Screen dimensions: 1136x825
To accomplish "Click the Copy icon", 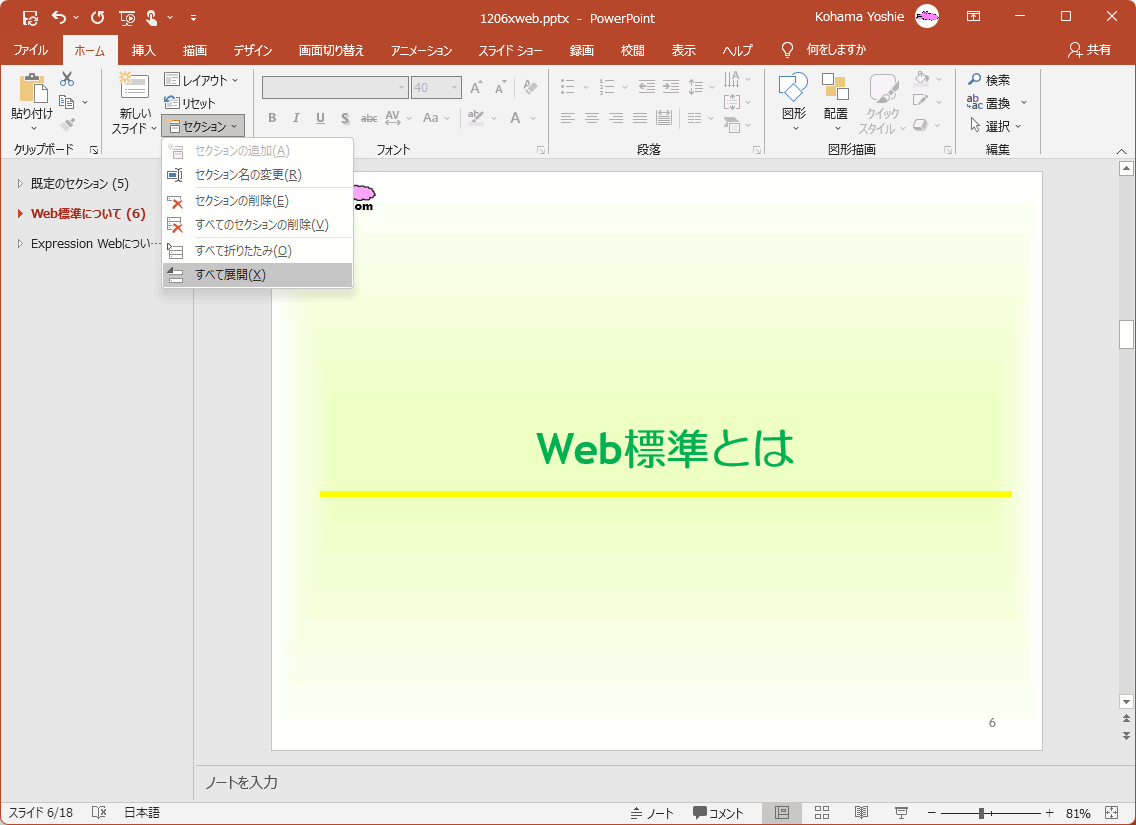I will click(67, 102).
